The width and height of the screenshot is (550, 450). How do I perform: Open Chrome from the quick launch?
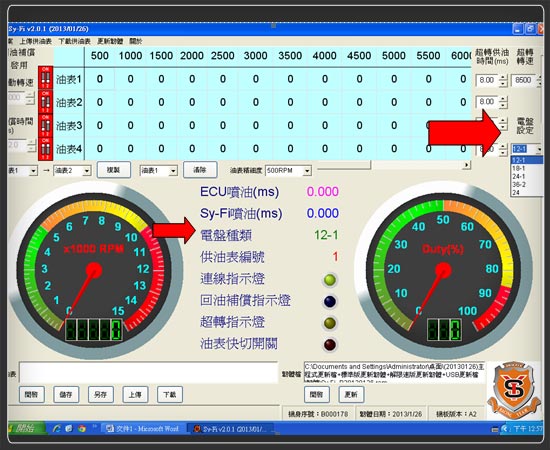82,428
